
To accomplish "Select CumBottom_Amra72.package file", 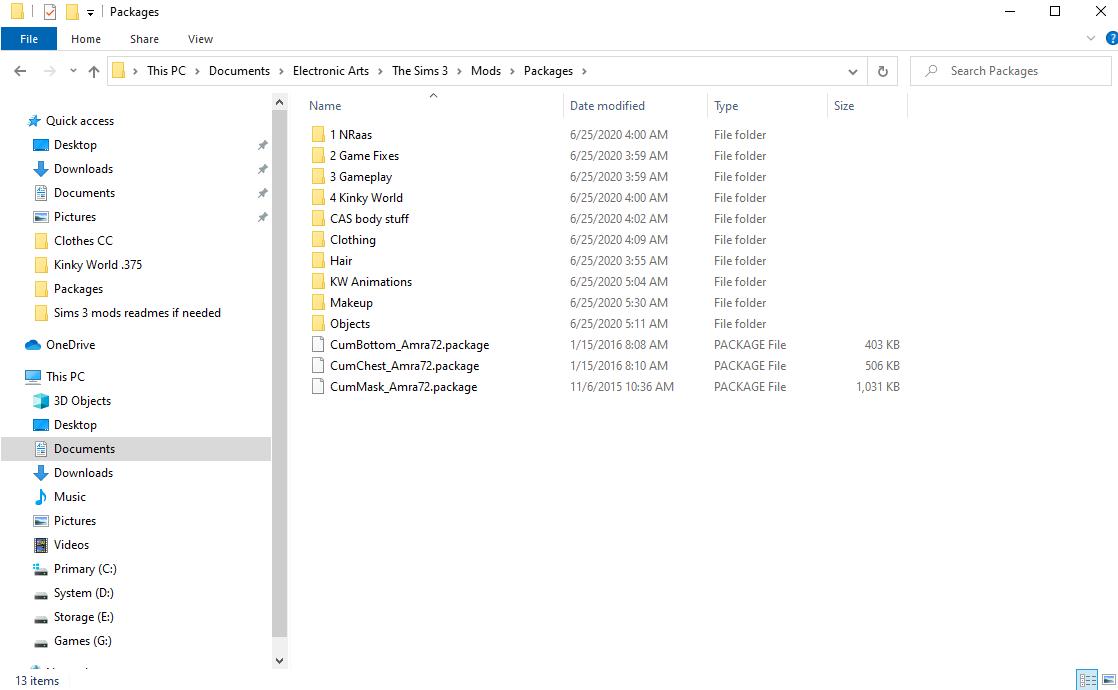I will [x=409, y=345].
